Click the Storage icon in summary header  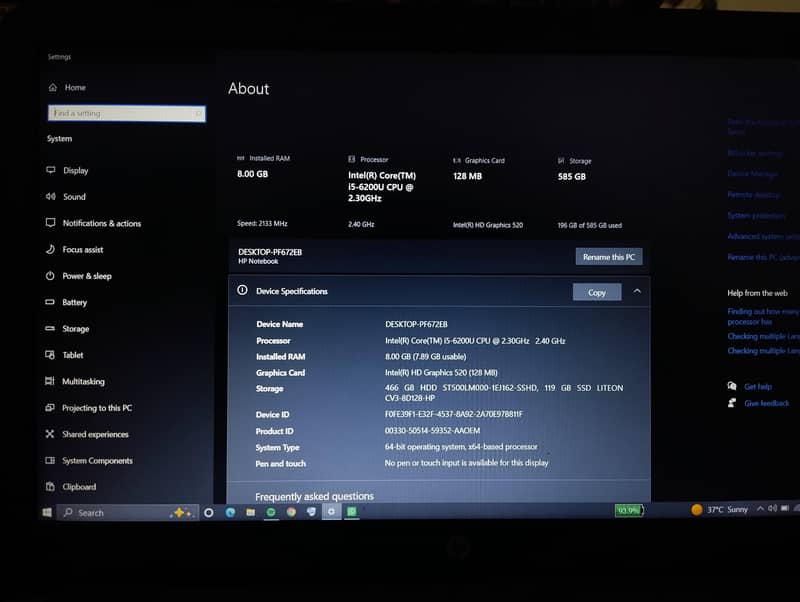(561, 161)
